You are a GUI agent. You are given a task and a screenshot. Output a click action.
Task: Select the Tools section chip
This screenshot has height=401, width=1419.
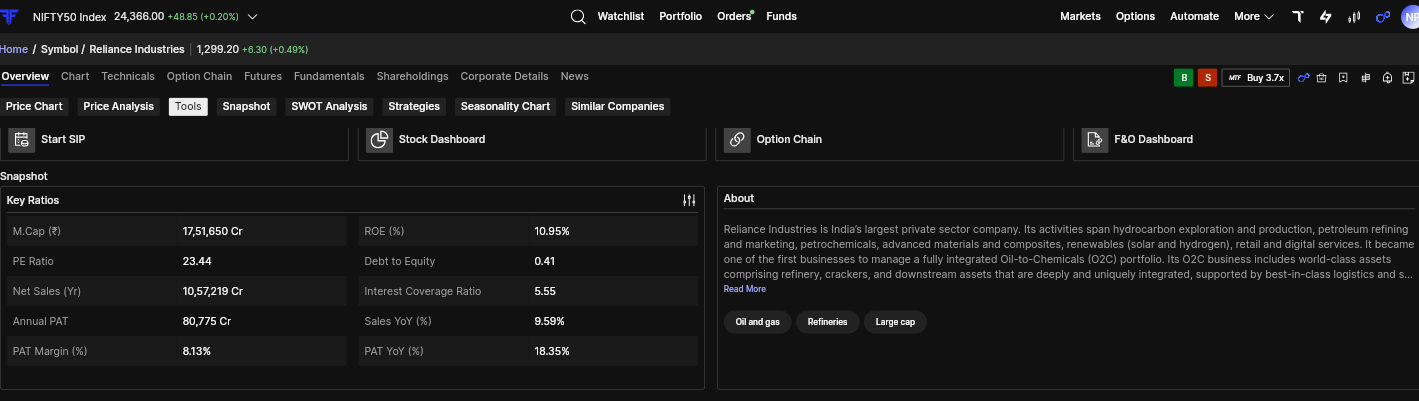tap(188, 106)
